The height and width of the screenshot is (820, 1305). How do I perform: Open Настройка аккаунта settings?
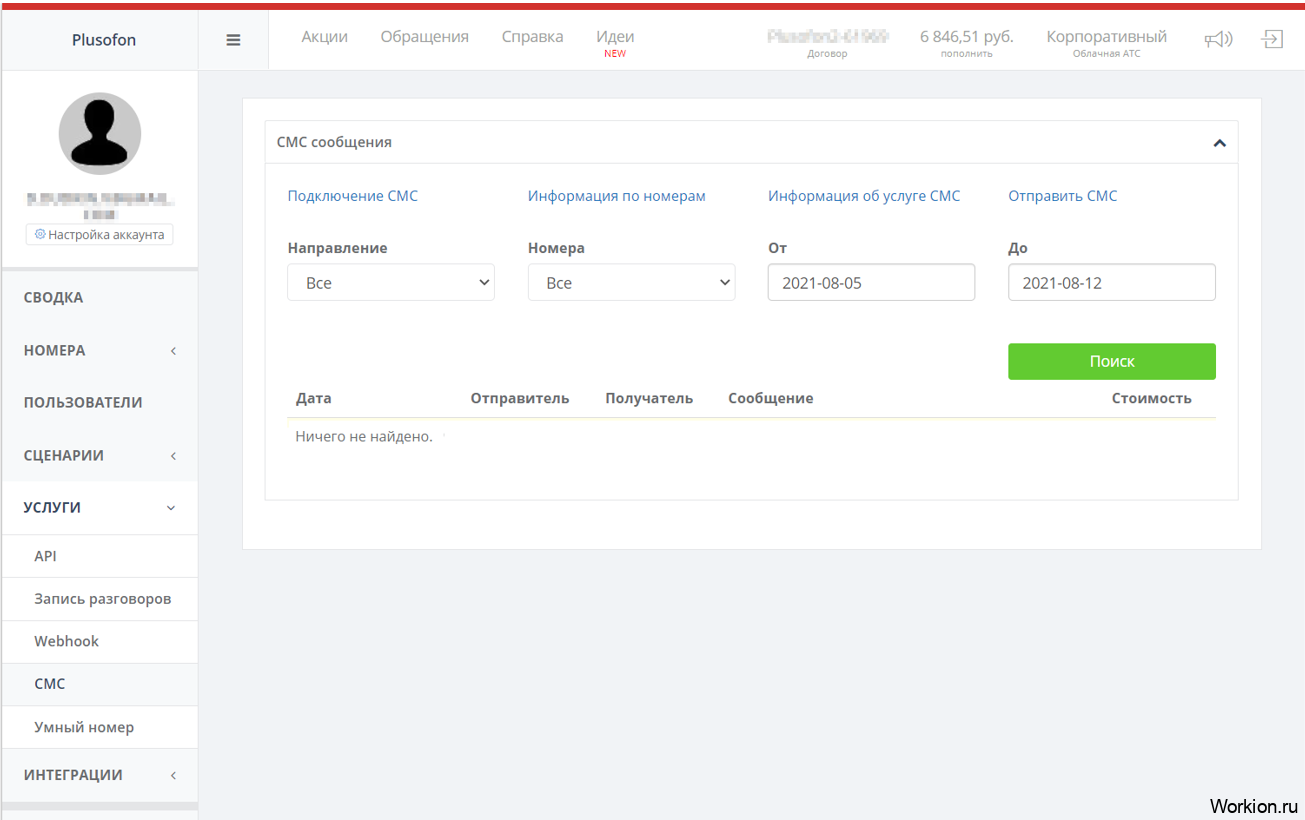tap(99, 234)
